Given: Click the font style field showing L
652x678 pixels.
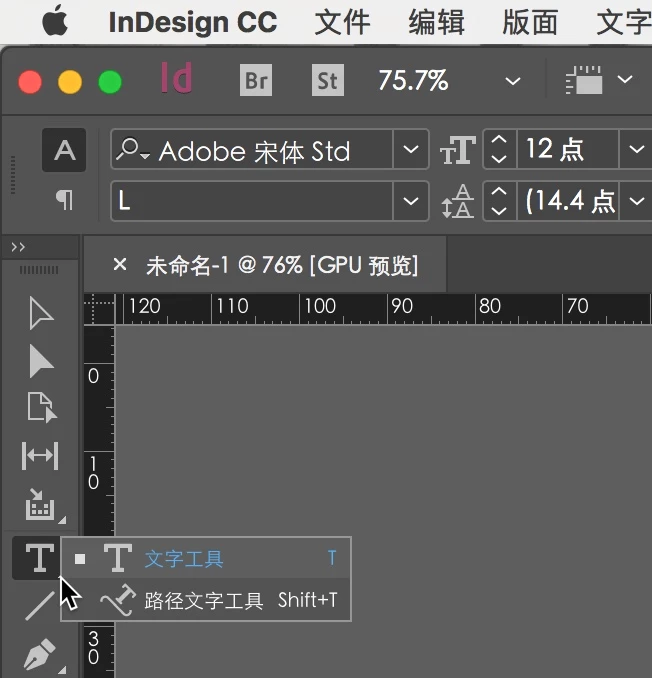Looking at the screenshot, I should pos(252,201).
